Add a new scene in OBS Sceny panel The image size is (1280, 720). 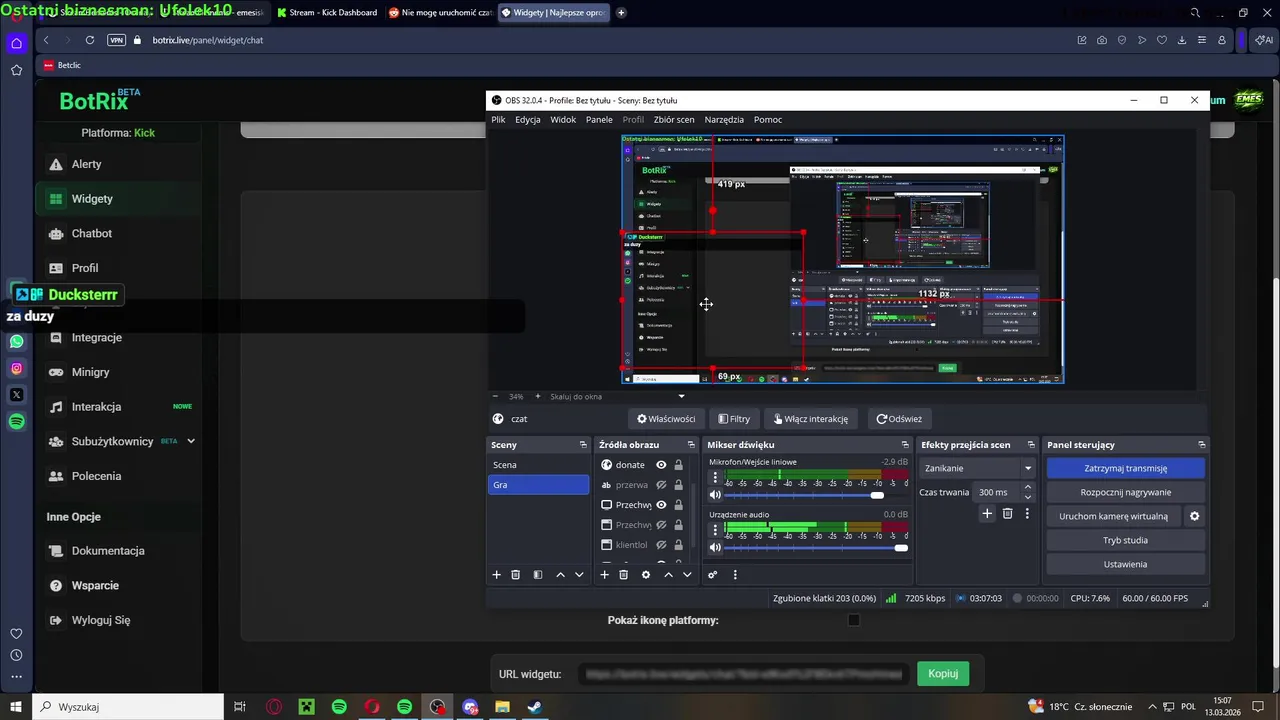(496, 575)
